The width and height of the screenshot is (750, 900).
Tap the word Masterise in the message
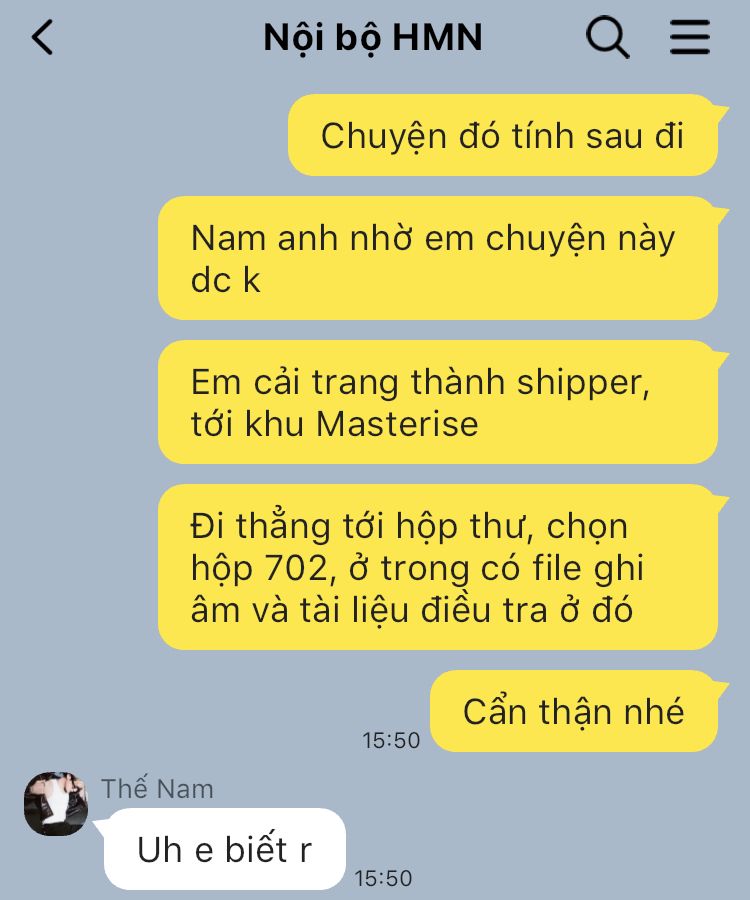pyautogui.click(x=397, y=424)
